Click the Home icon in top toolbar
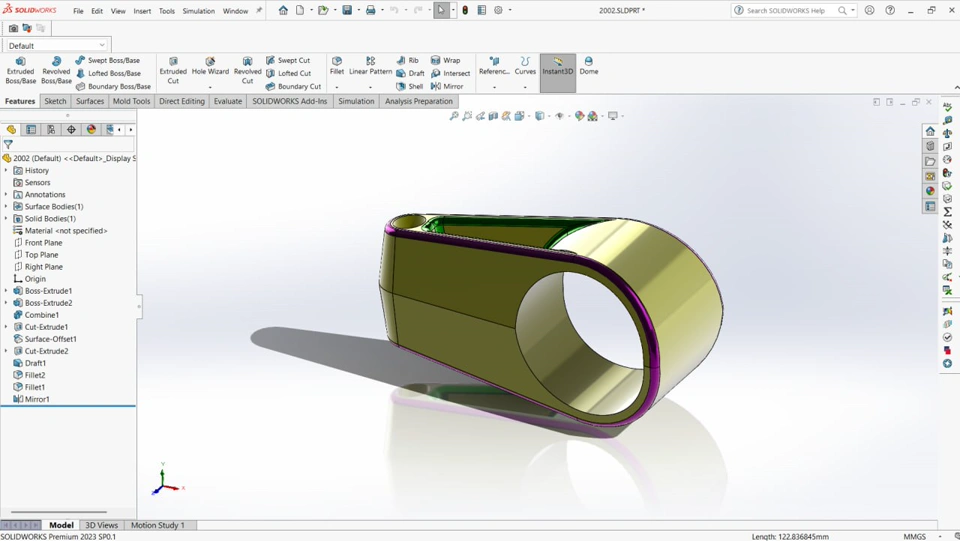Screen dimensions: 960x541 283,10
